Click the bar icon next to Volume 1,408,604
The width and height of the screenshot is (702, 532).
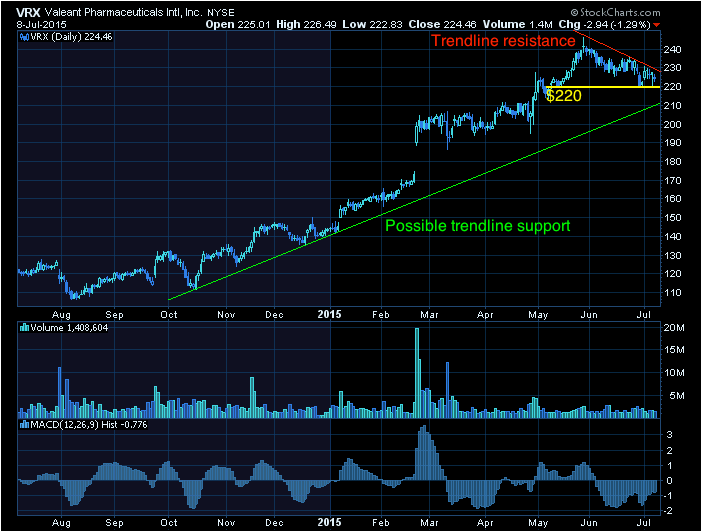24,328
